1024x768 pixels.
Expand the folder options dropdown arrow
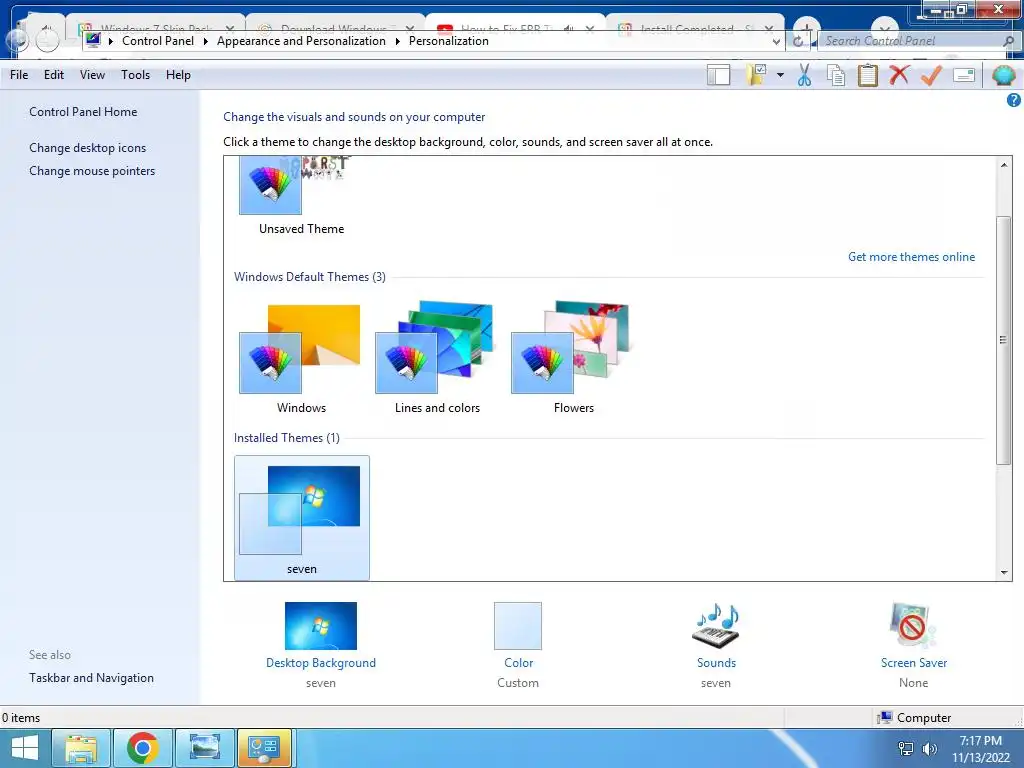[x=780, y=75]
